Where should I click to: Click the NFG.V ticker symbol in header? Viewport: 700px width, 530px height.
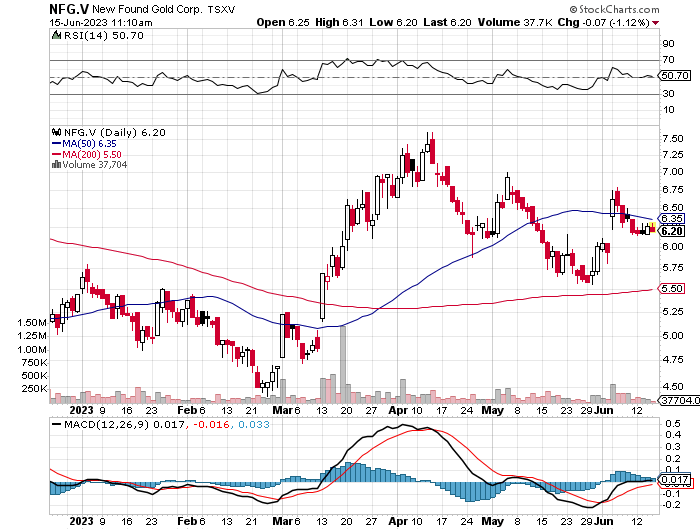pos(69,9)
